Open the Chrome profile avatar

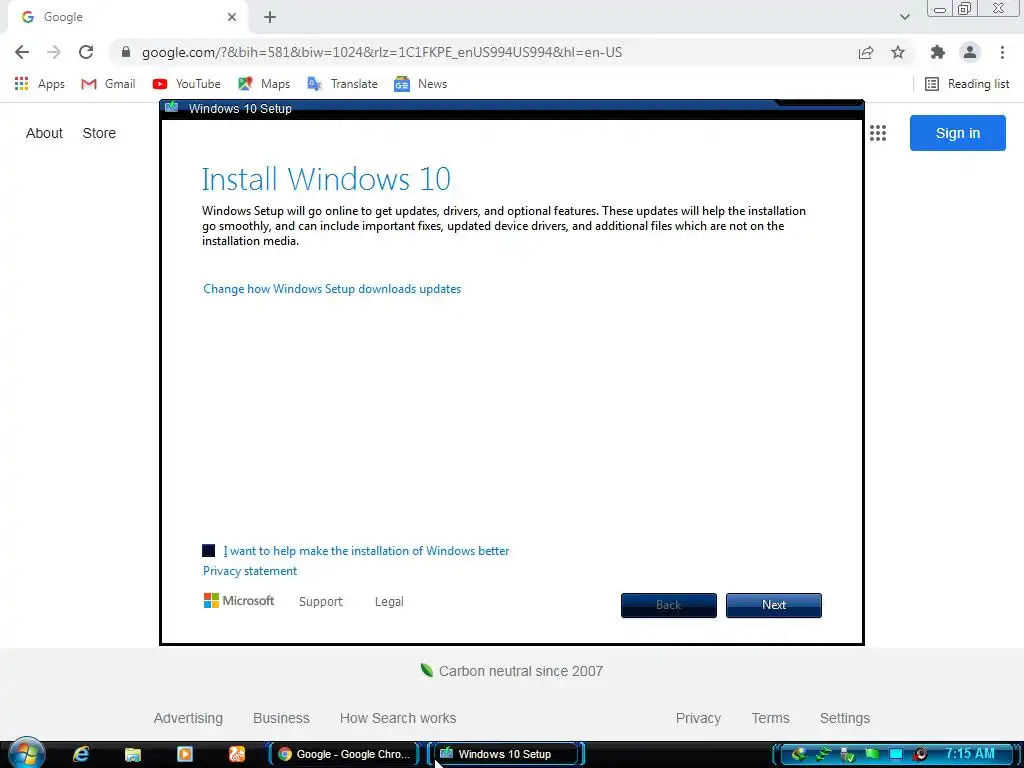point(970,52)
